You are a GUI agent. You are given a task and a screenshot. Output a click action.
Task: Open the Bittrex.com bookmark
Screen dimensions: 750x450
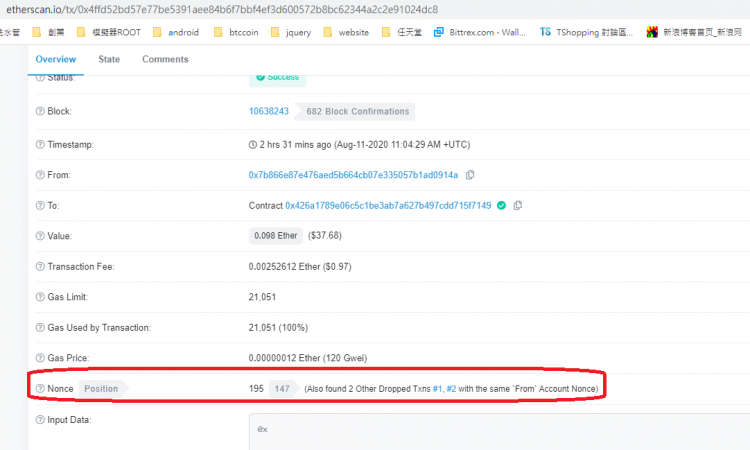(480, 32)
